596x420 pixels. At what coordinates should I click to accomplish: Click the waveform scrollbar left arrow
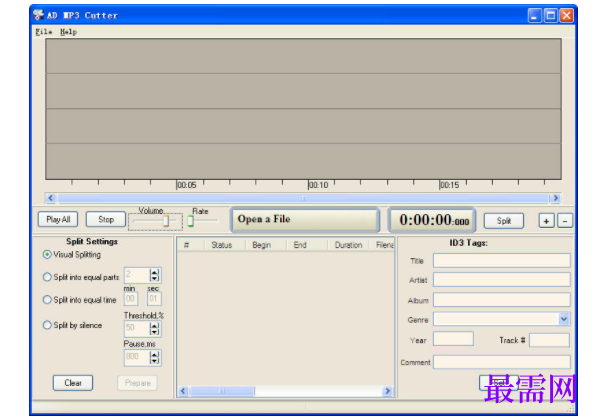51,198
